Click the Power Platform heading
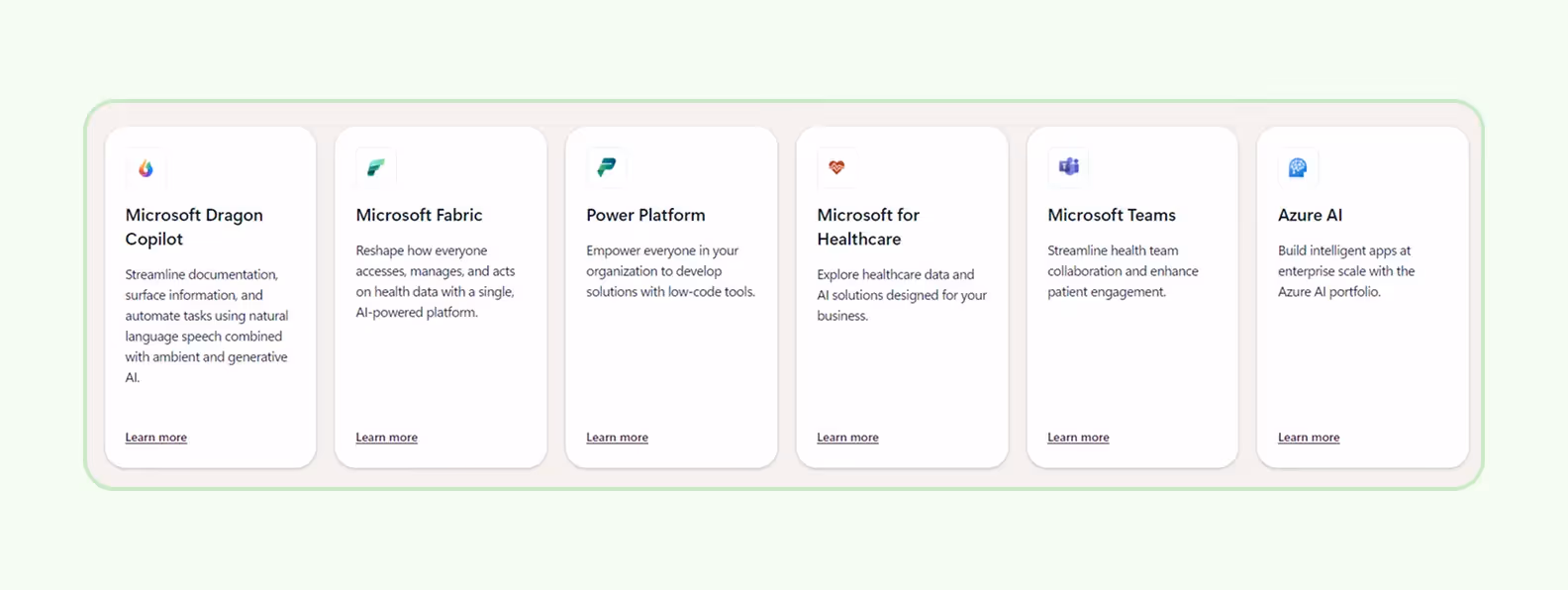Viewport: 1568px width, 590px height. click(645, 215)
